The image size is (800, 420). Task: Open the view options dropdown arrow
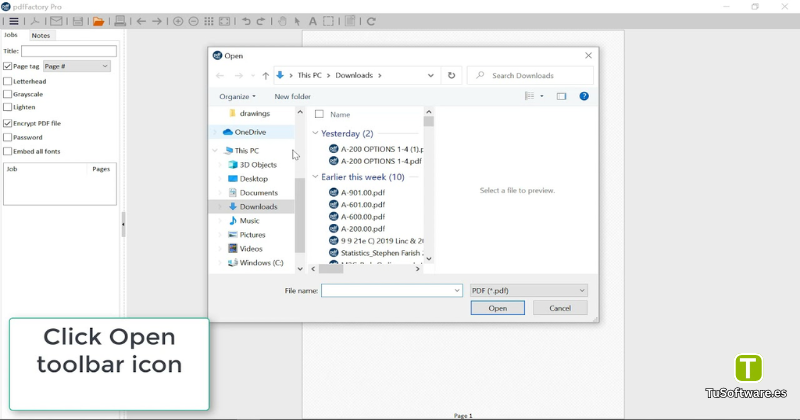(x=542, y=96)
